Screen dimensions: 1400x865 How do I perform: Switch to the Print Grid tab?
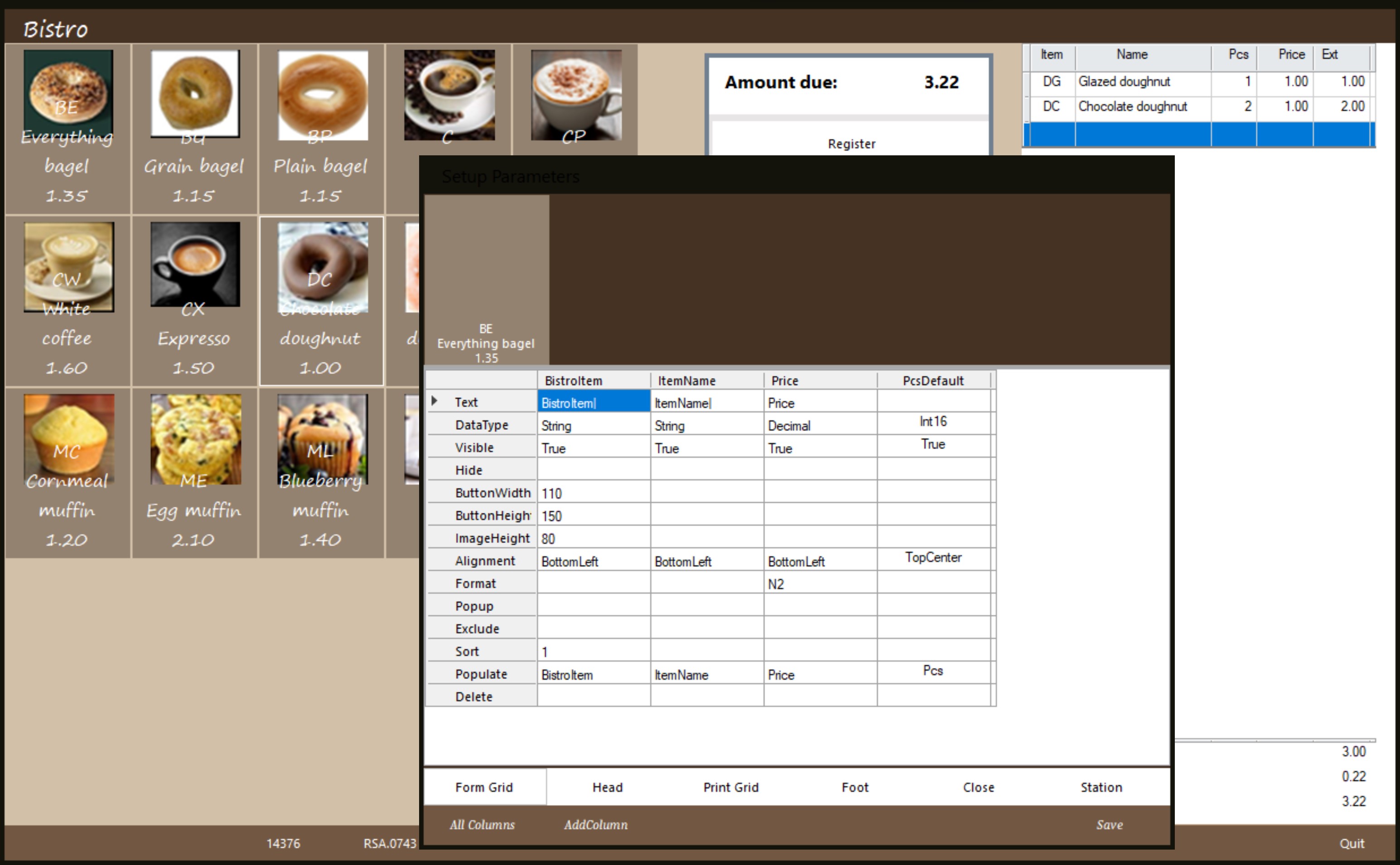[730, 787]
